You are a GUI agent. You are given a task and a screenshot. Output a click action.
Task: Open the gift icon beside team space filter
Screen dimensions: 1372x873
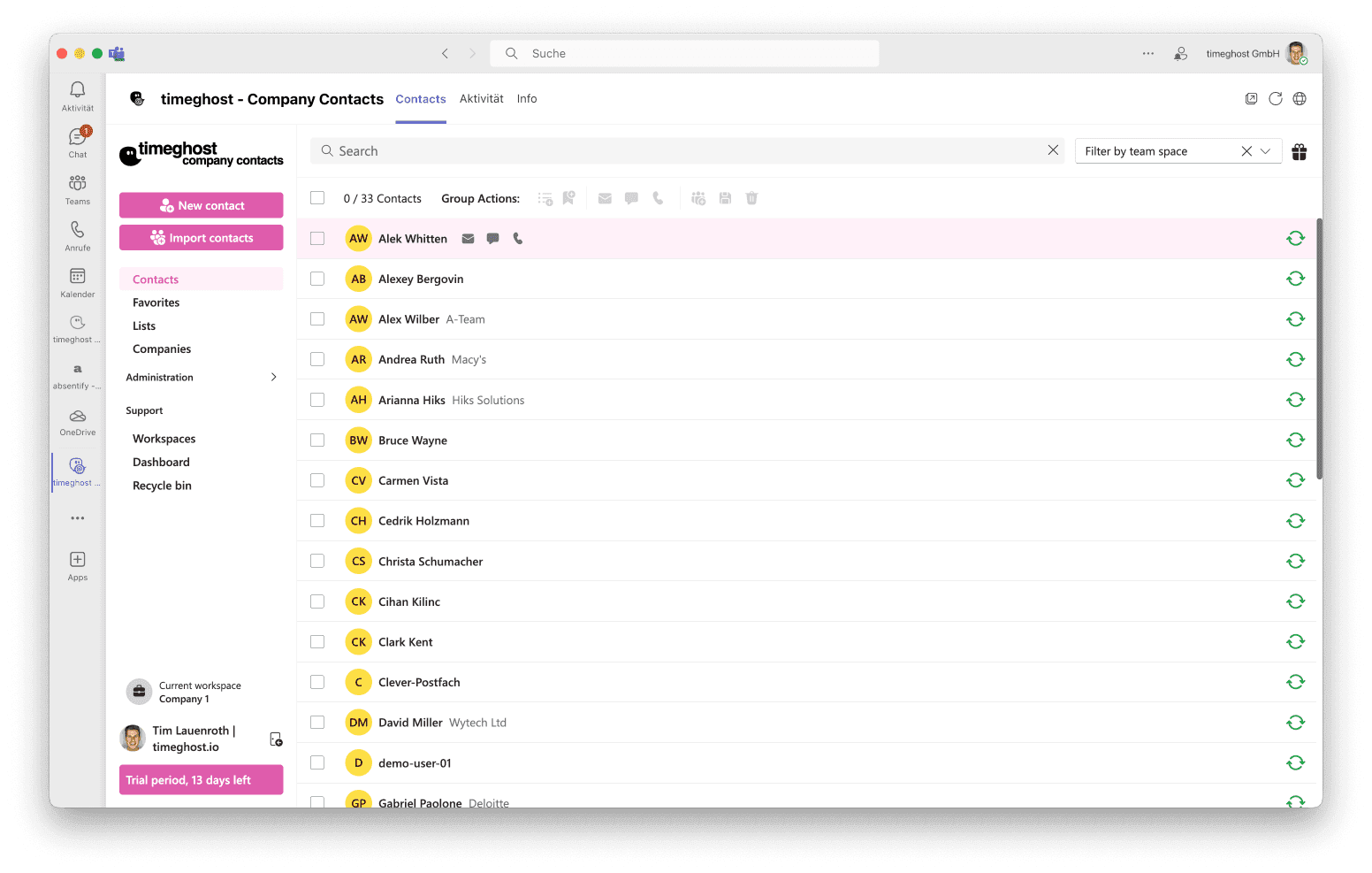[x=1299, y=152]
